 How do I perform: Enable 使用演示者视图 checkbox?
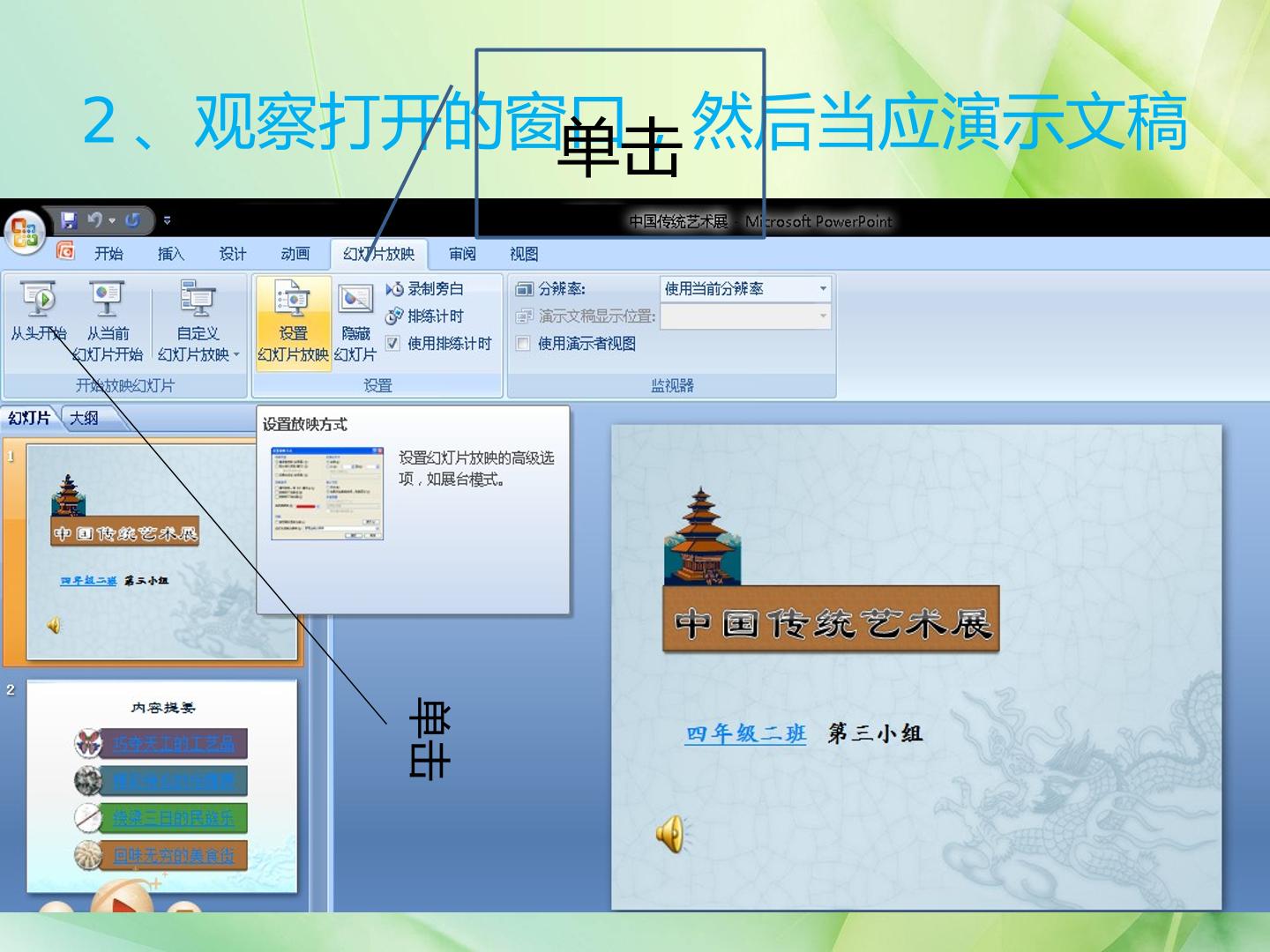tap(523, 344)
